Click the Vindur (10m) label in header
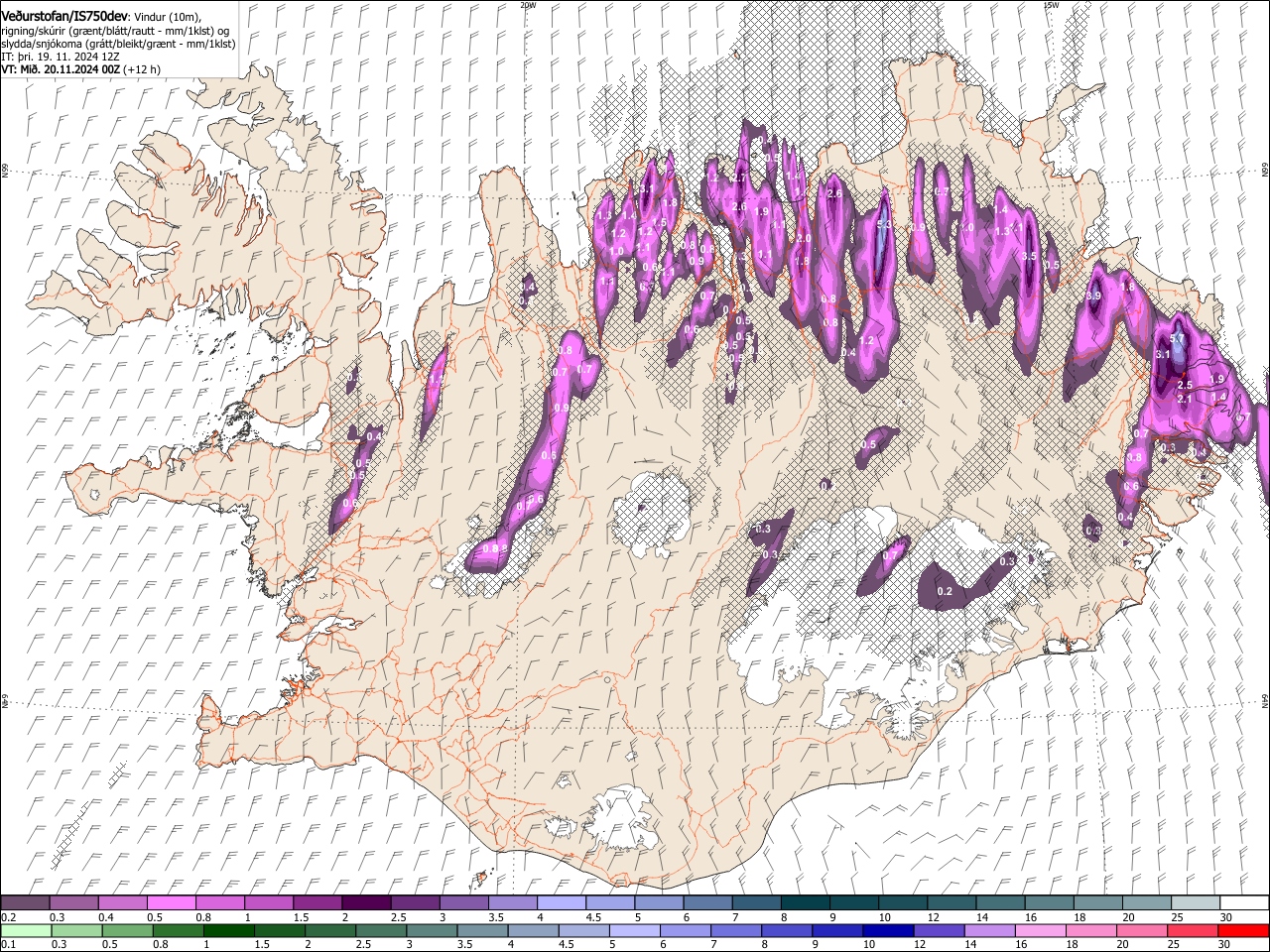 pyautogui.click(x=168, y=17)
